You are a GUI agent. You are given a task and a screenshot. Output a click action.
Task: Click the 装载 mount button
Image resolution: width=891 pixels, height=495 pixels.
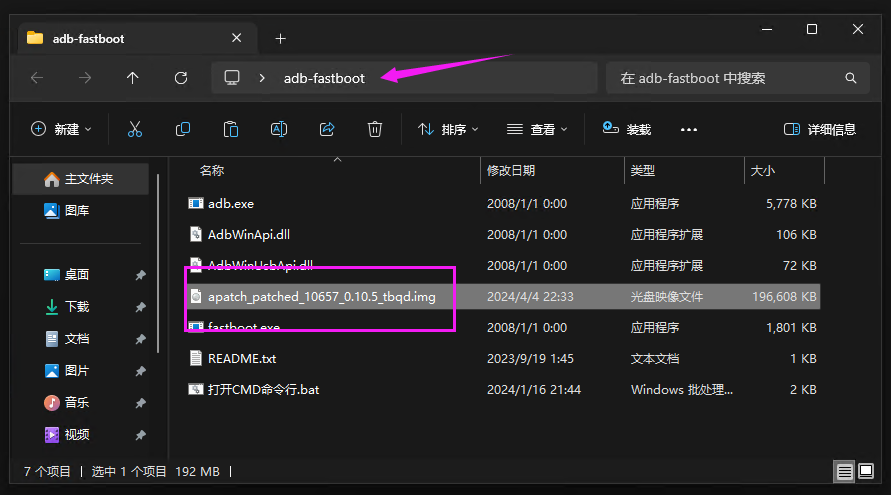pos(627,129)
